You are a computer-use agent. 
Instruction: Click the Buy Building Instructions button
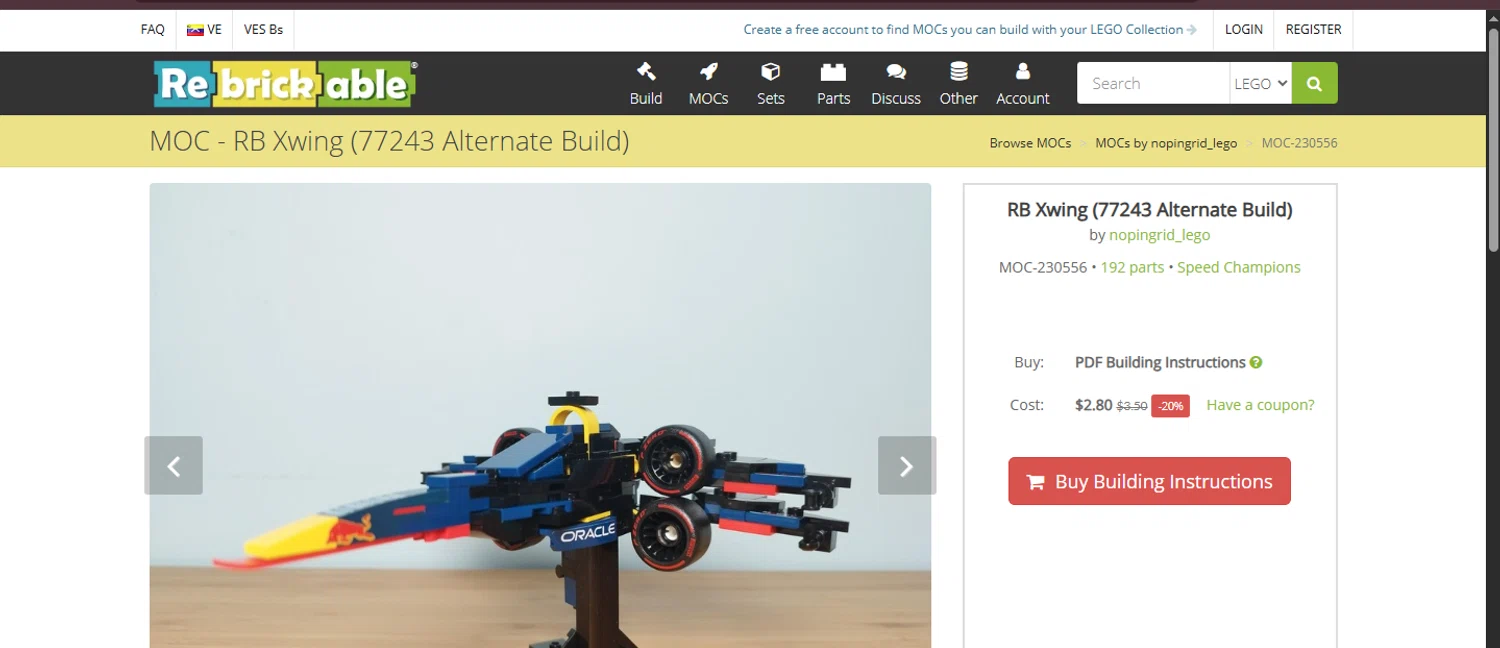tap(1149, 481)
